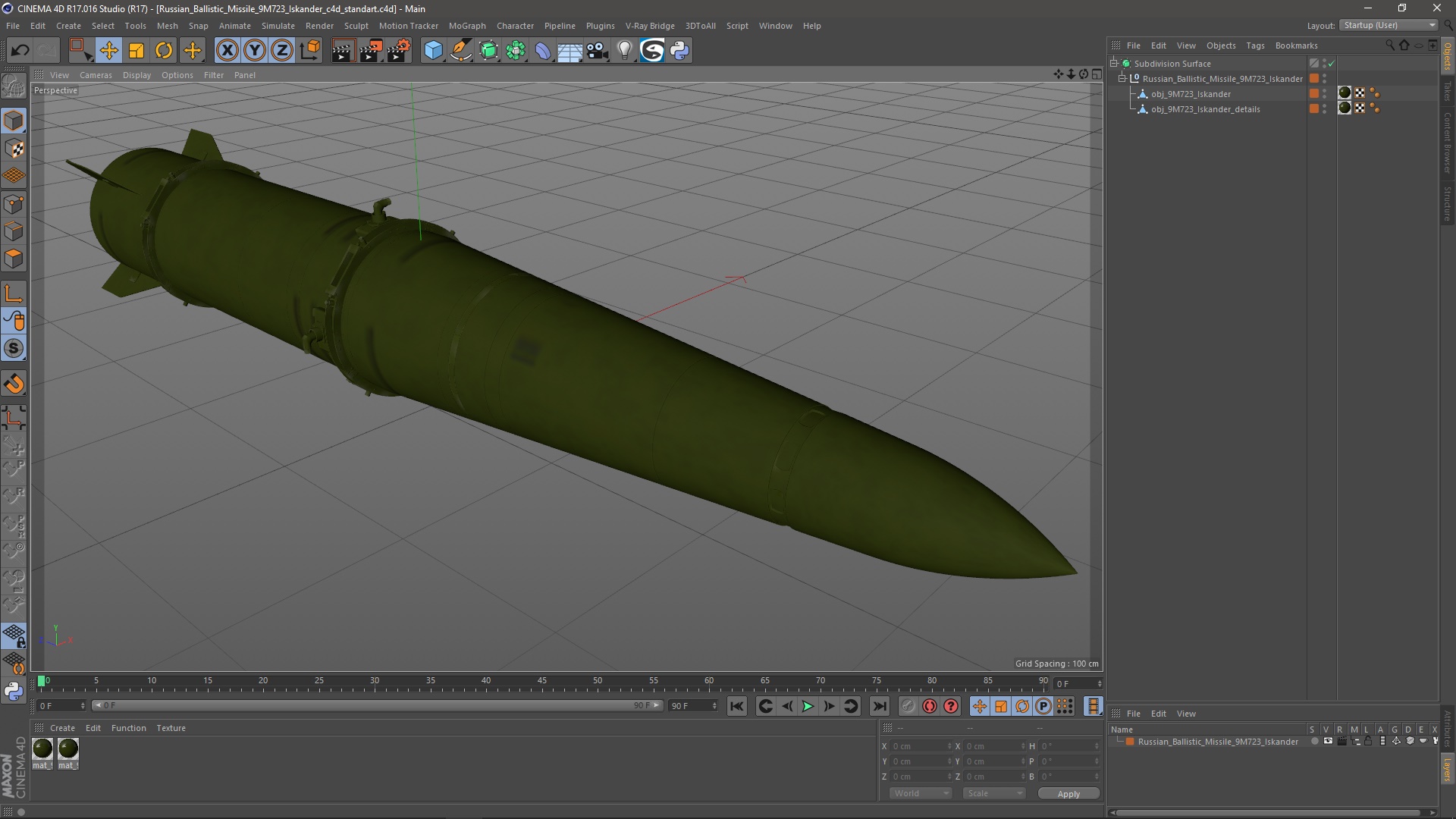Viewport: 1456px width, 819px height.
Task: Toggle the X-axis lock
Action: [x=227, y=51]
